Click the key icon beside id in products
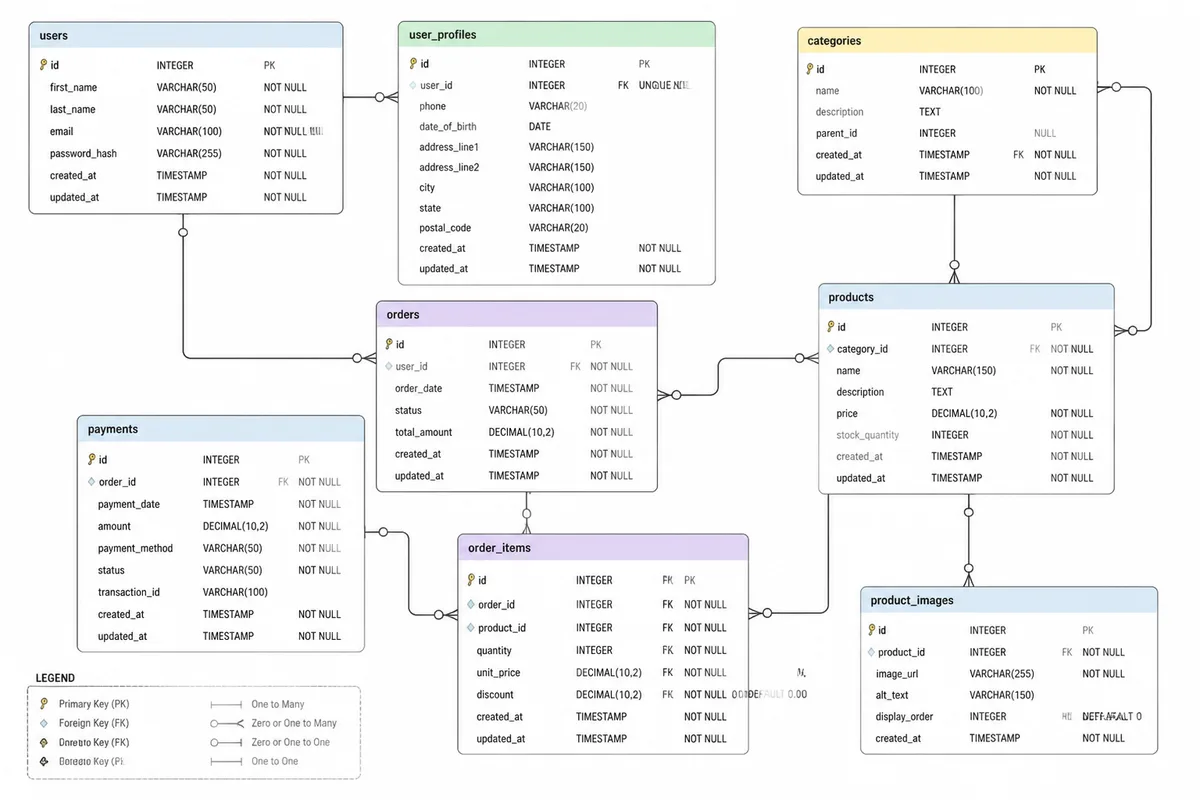The width and height of the screenshot is (1200, 800). (830, 327)
